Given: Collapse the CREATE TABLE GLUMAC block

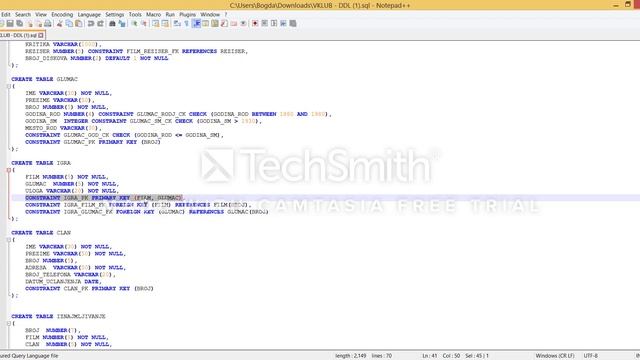Looking at the screenshot, I should click(9, 86).
